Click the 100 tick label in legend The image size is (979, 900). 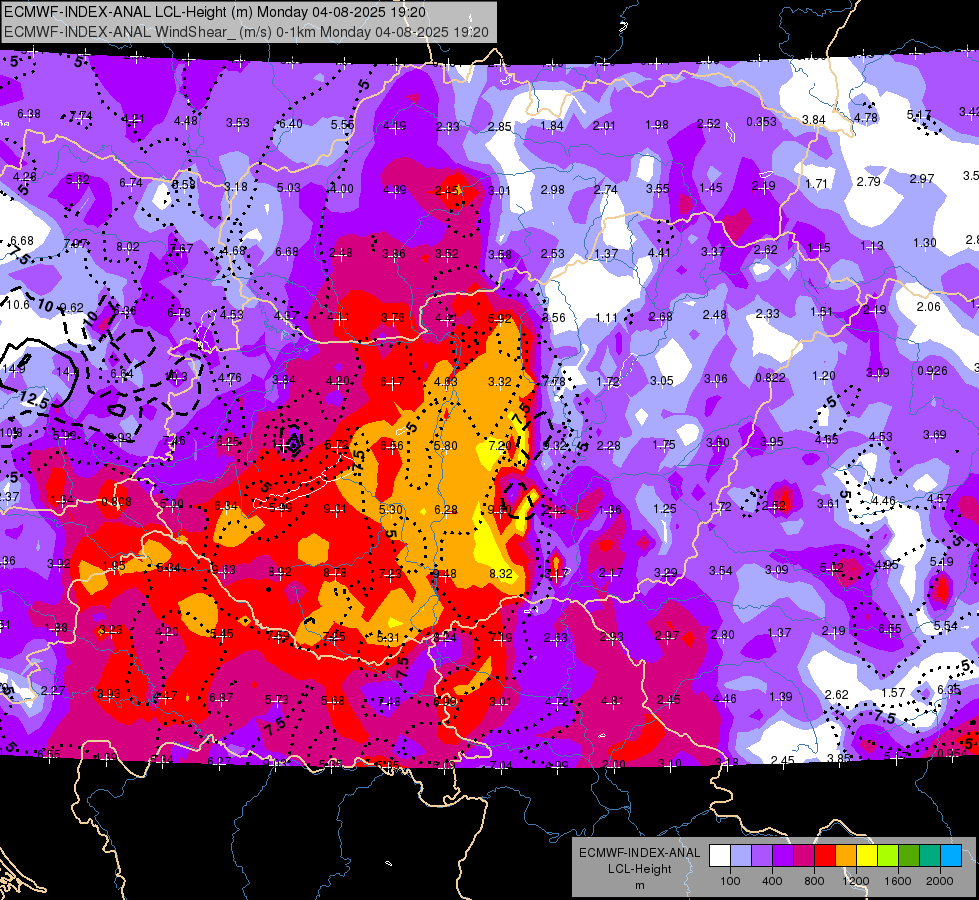click(730, 881)
